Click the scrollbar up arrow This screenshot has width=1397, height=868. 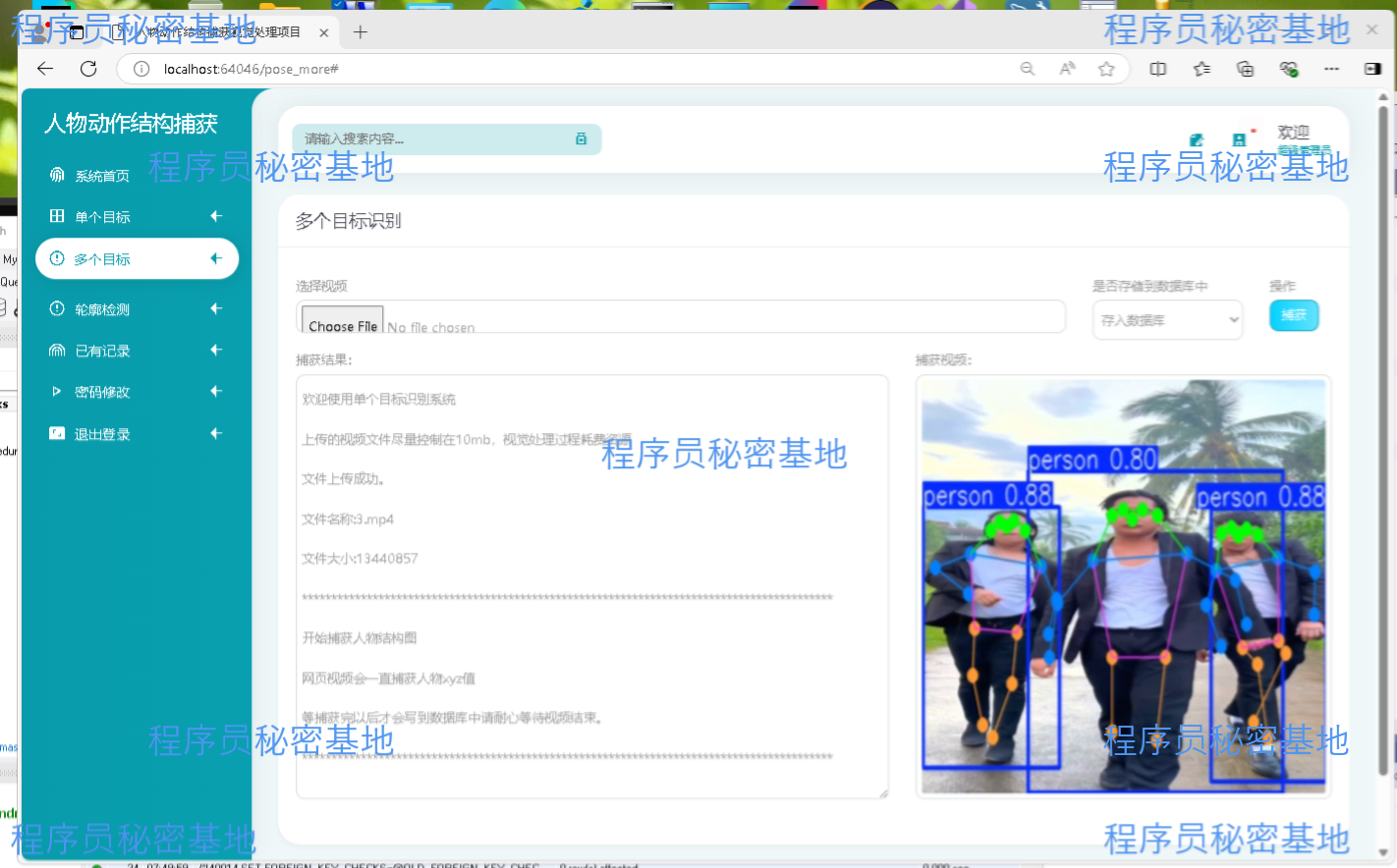pos(1383,97)
